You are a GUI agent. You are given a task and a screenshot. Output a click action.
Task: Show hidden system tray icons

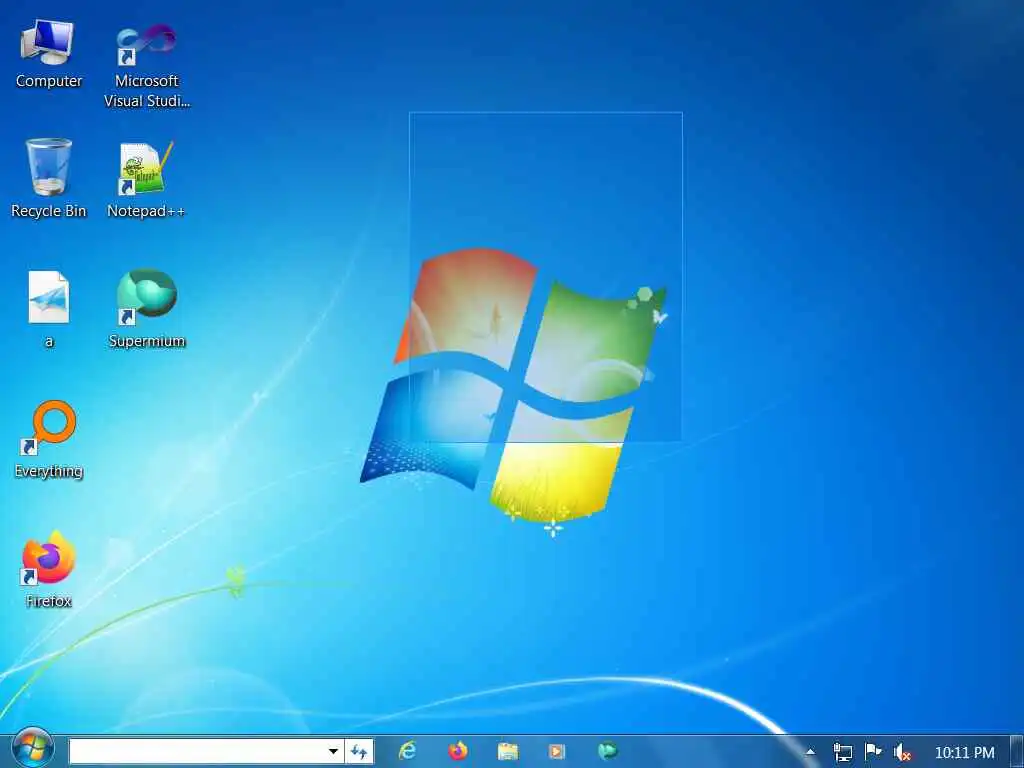[810, 752]
